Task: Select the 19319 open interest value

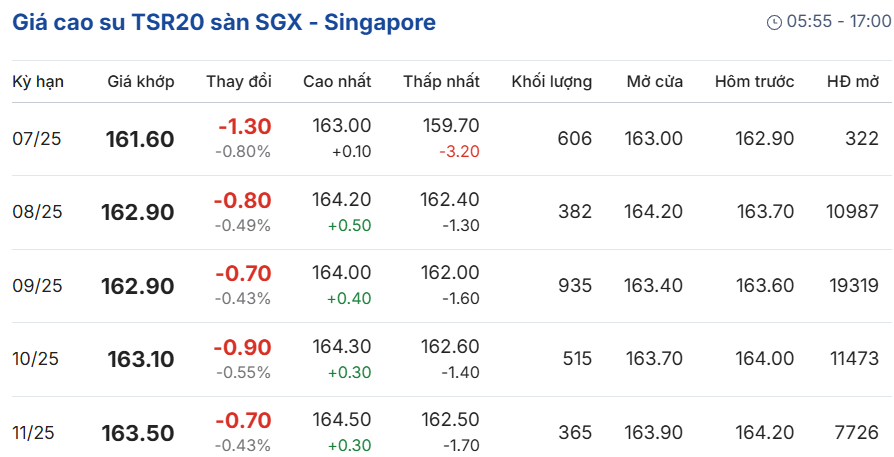Action: point(854,285)
